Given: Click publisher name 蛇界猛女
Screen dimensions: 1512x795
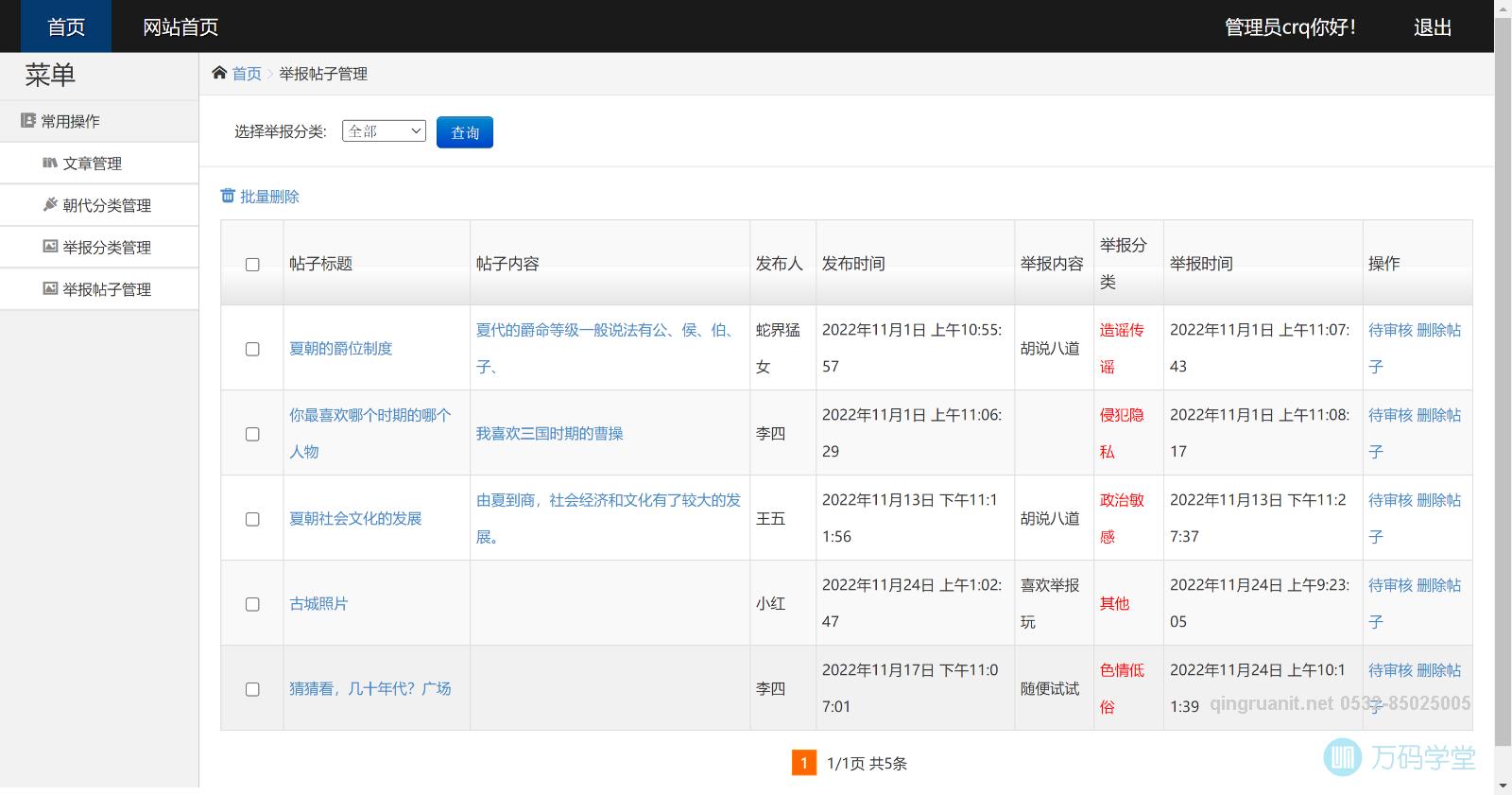Looking at the screenshot, I should (x=778, y=348).
